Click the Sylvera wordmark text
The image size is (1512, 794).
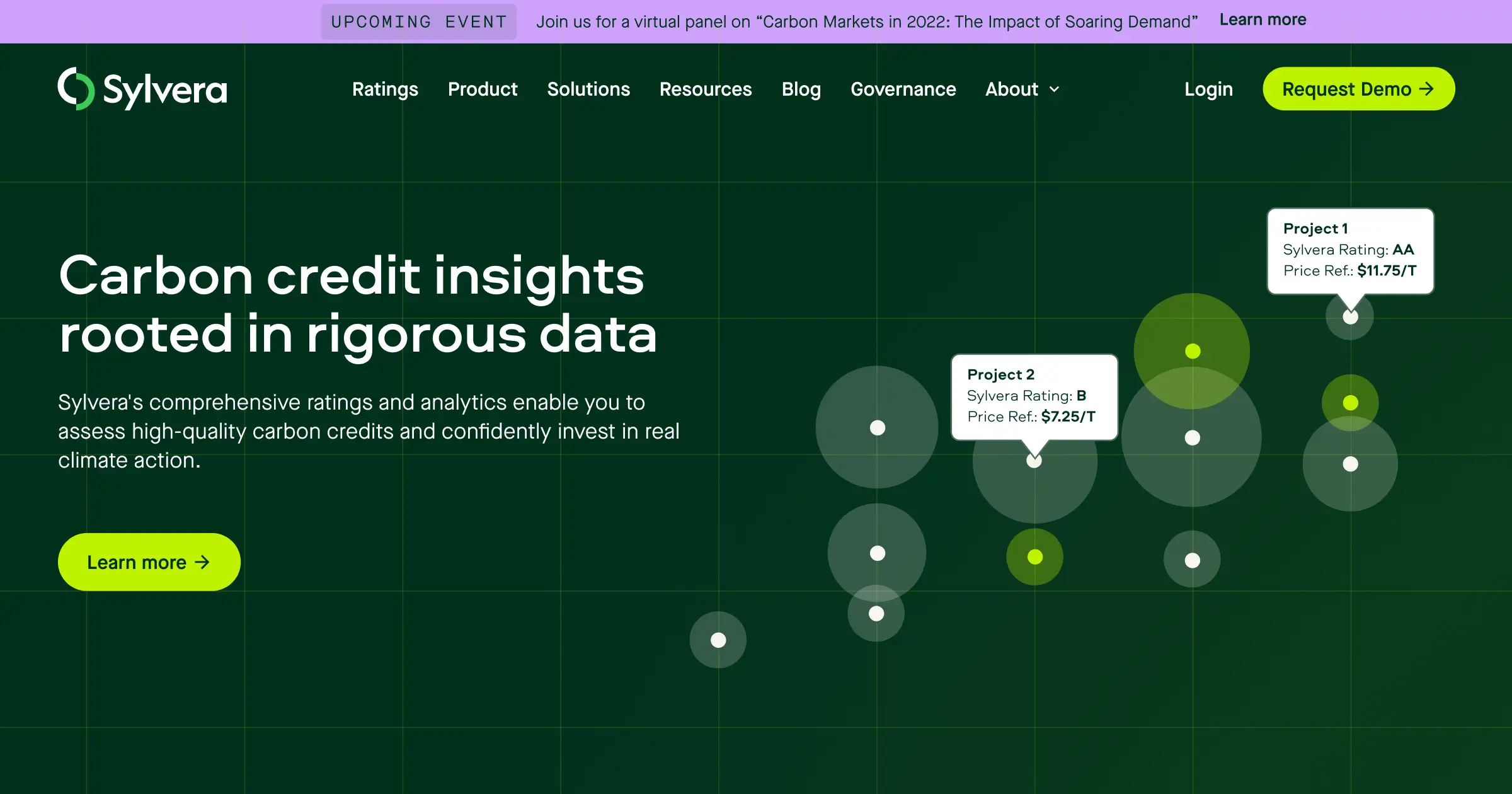[x=165, y=90]
